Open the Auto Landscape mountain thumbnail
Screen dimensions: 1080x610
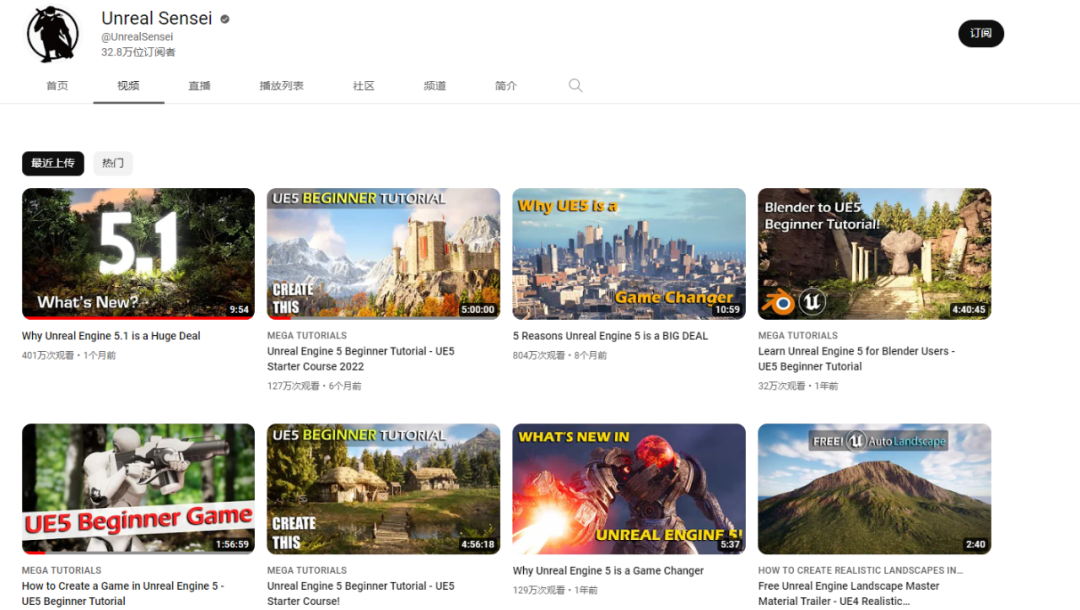pyautogui.click(x=874, y=488)
